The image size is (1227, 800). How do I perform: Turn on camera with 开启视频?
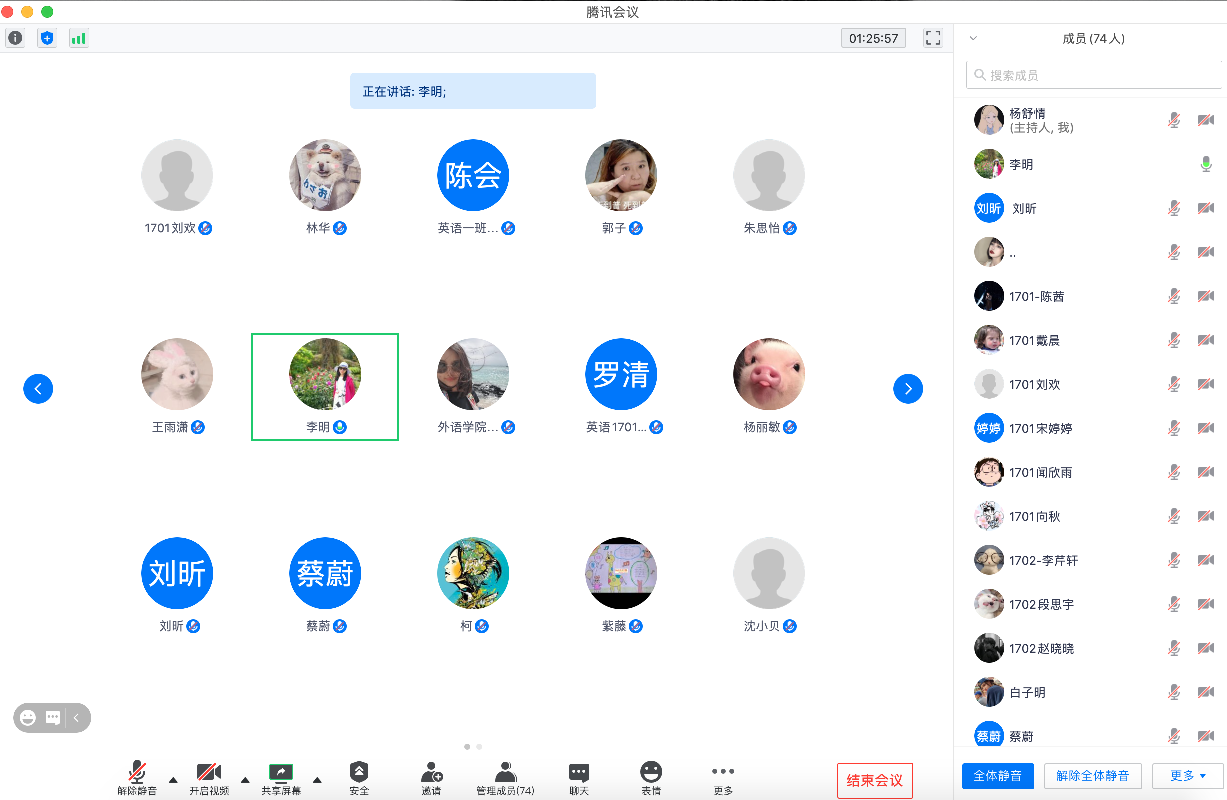click(x=209, y=777)
